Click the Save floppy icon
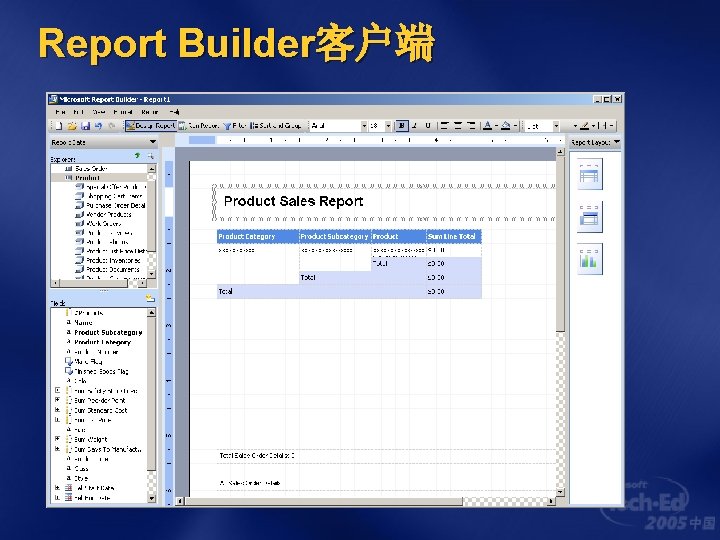 tap(85, 125)
